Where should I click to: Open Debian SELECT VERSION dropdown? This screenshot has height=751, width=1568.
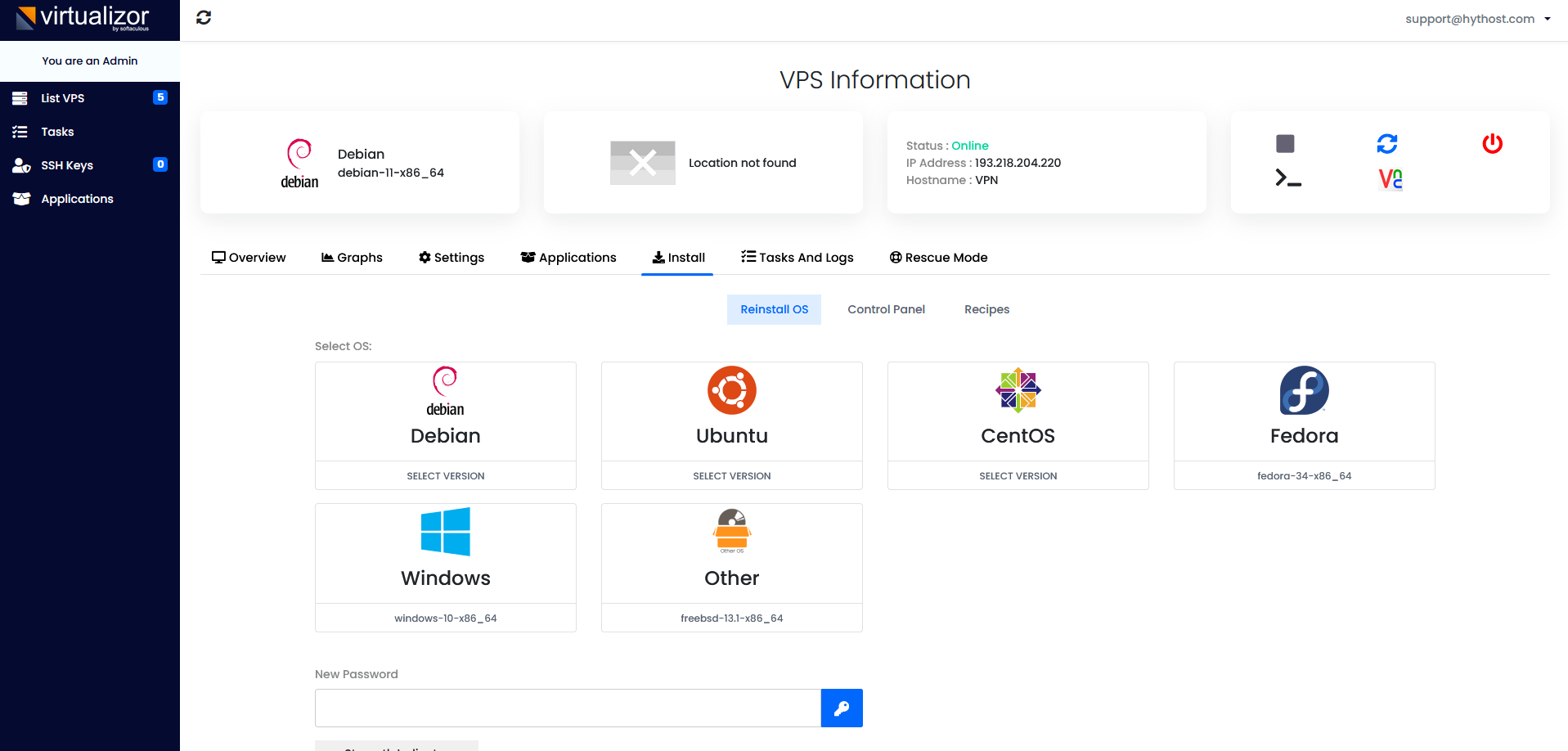pos(446,476)
